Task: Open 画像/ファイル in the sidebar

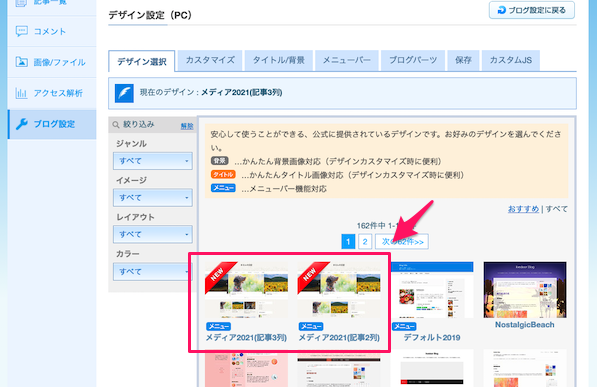Action: pos(52,62)
